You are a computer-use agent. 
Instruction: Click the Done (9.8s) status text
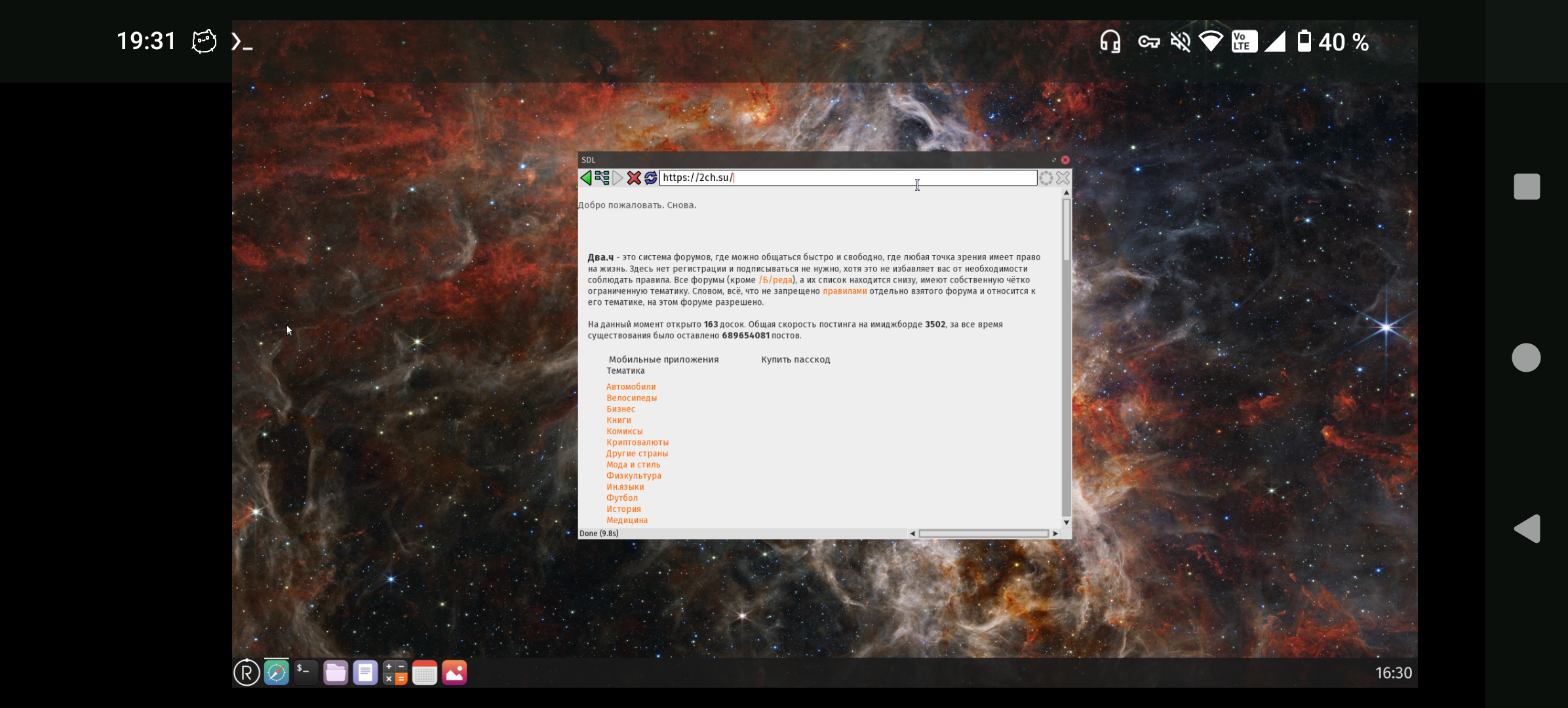coord(598,534)
